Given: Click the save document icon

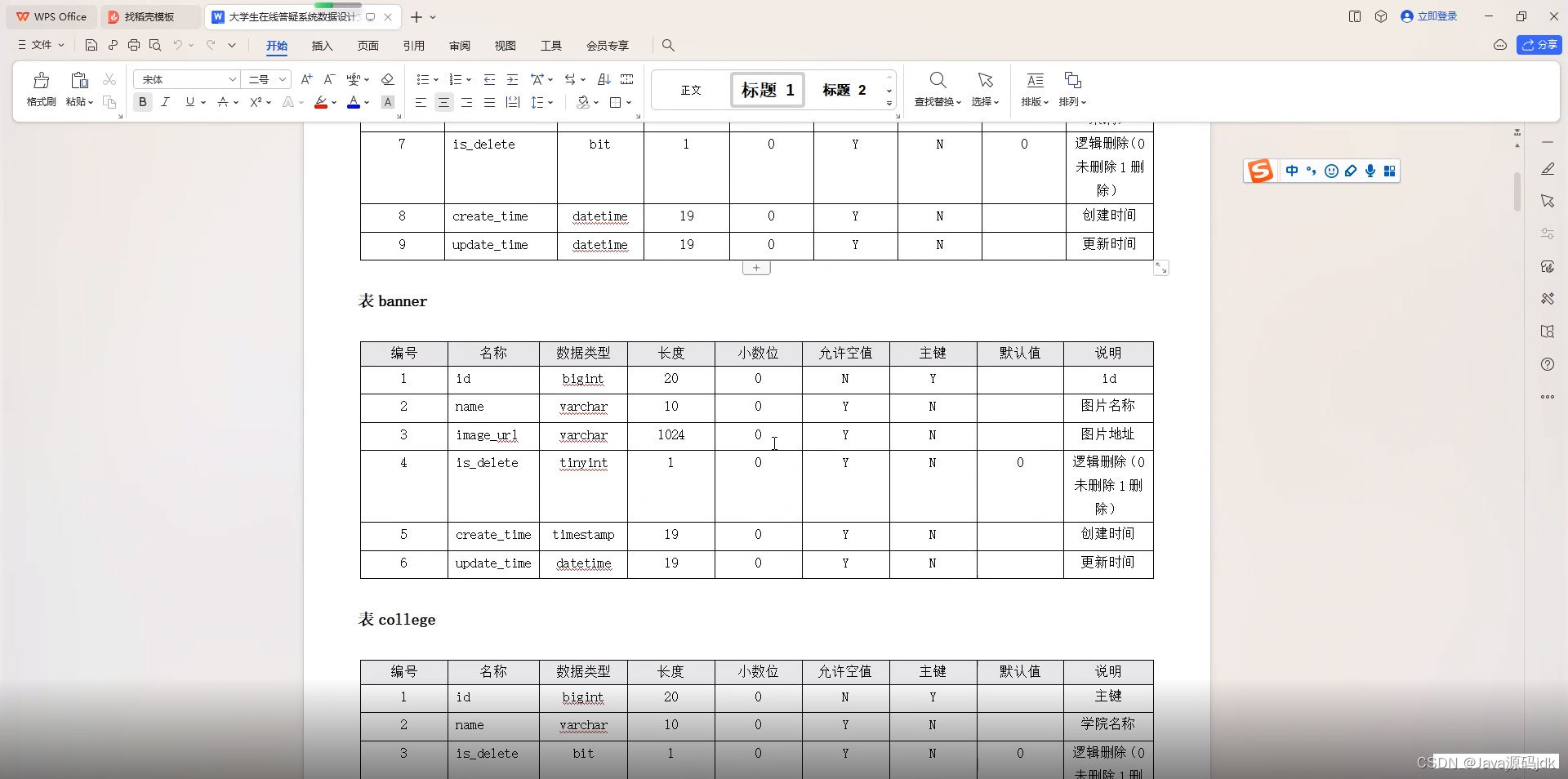Looking at the screenshot, I should pos(91,45).
